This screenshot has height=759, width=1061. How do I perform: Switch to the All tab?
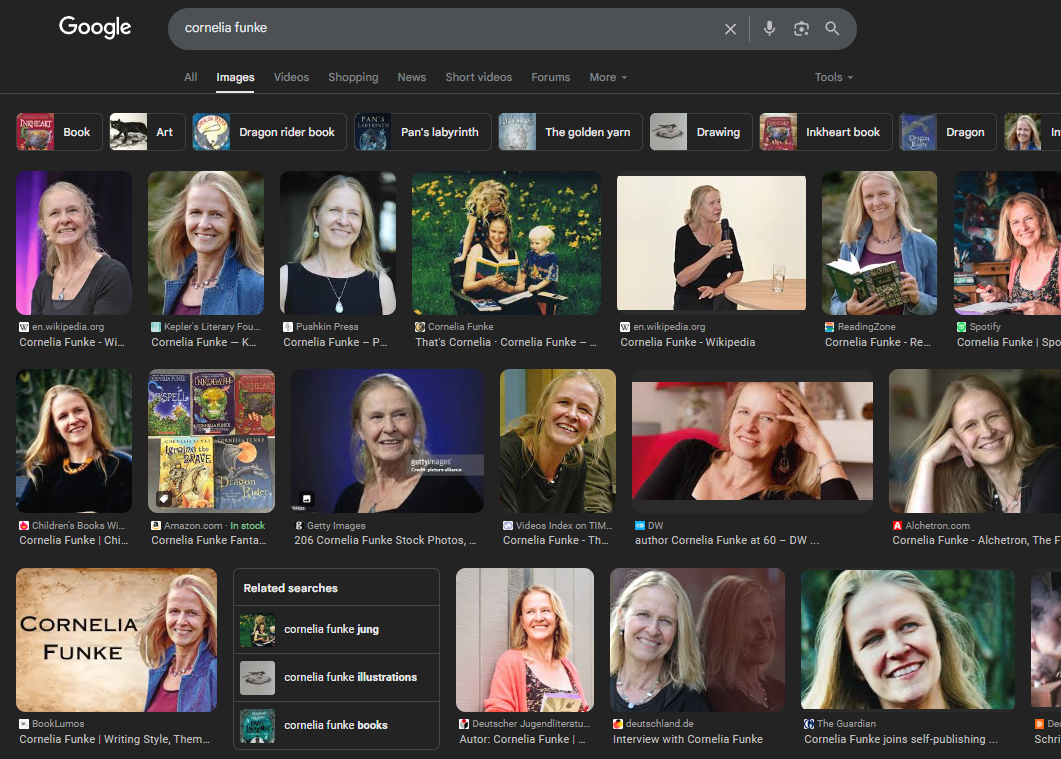click(191, 77)
